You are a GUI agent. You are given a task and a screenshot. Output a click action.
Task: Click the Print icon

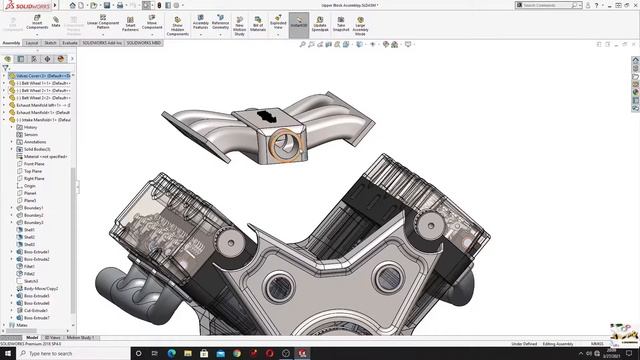120,5
